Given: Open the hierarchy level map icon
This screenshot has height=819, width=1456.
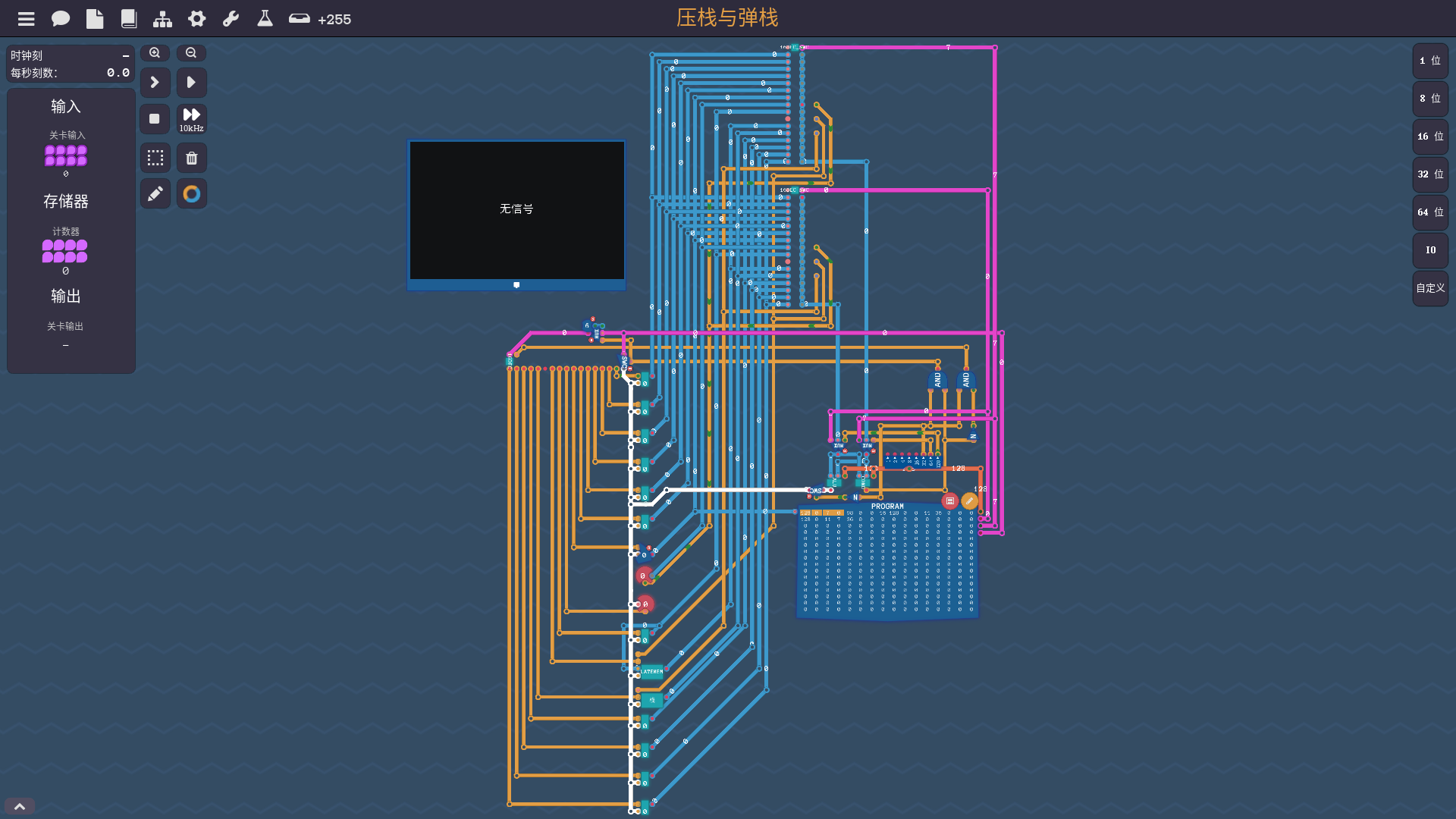Looking at the screenshot, I should tap(162, 19).
